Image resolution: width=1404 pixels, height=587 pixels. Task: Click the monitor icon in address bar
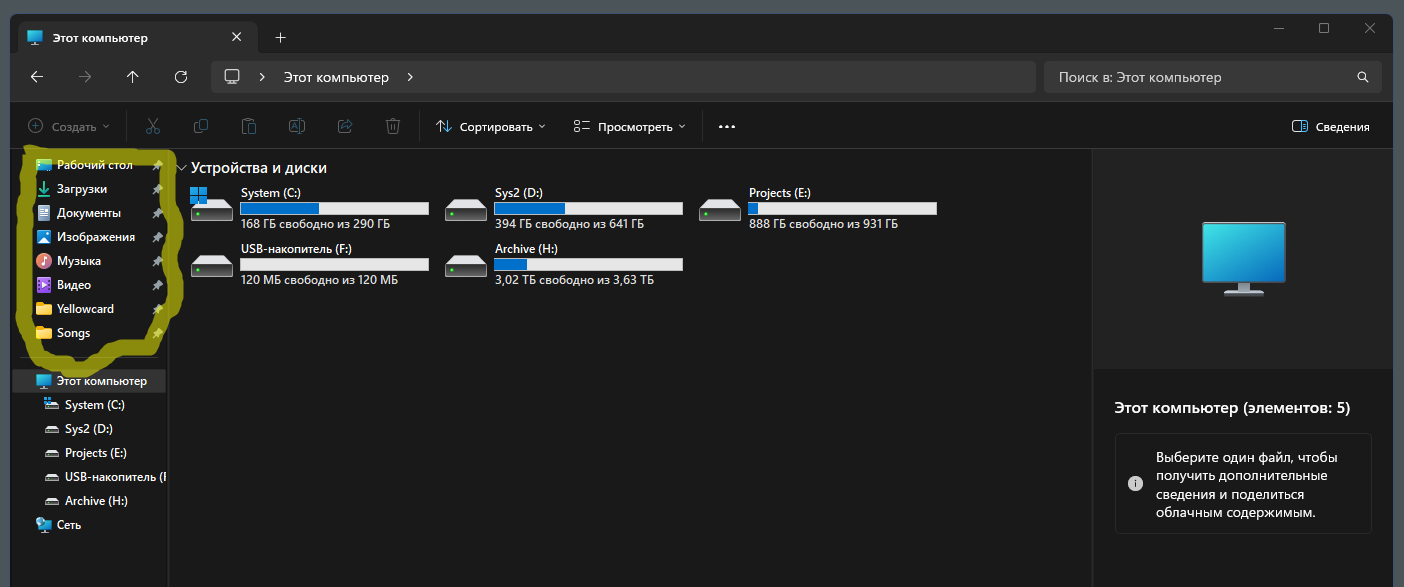coord(233,77)
